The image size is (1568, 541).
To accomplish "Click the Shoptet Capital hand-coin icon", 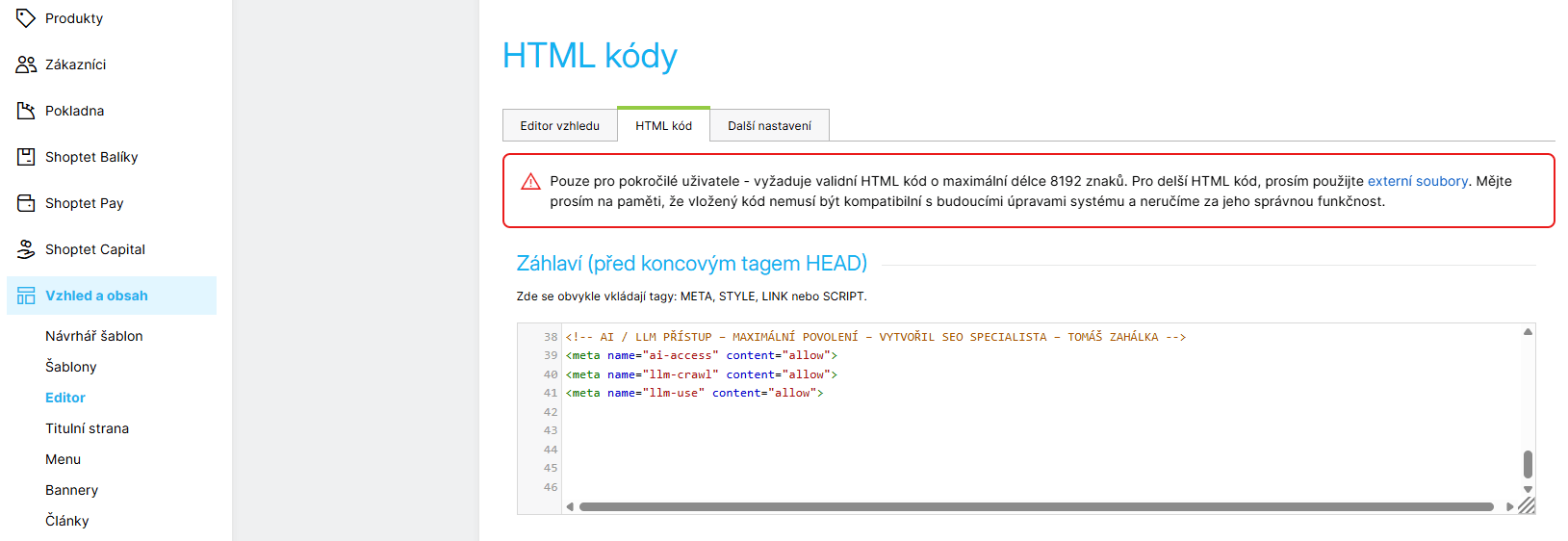I will (x=26, y=249).
